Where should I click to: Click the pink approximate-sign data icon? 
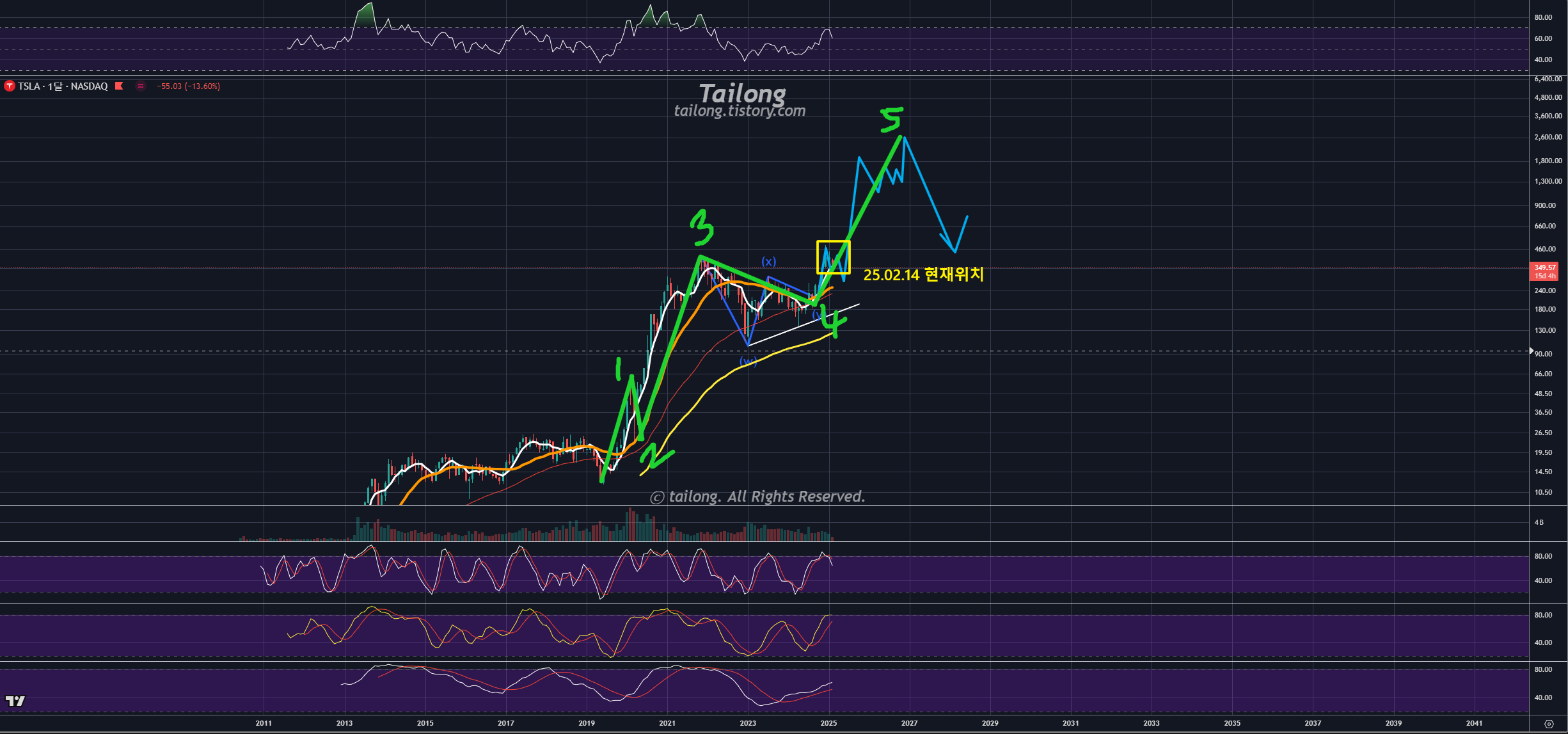tap(141, 86)
